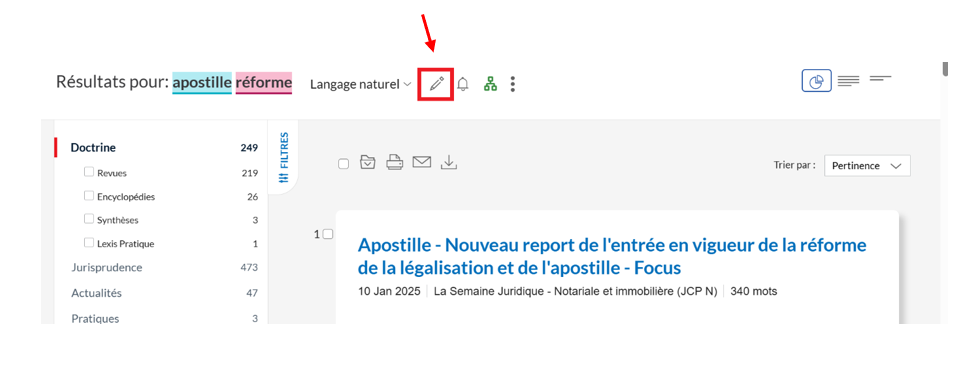Select the compact title list view icon
Image resolution: width=958 pixels, height=391 pixels.
click(x=880, y=78)
